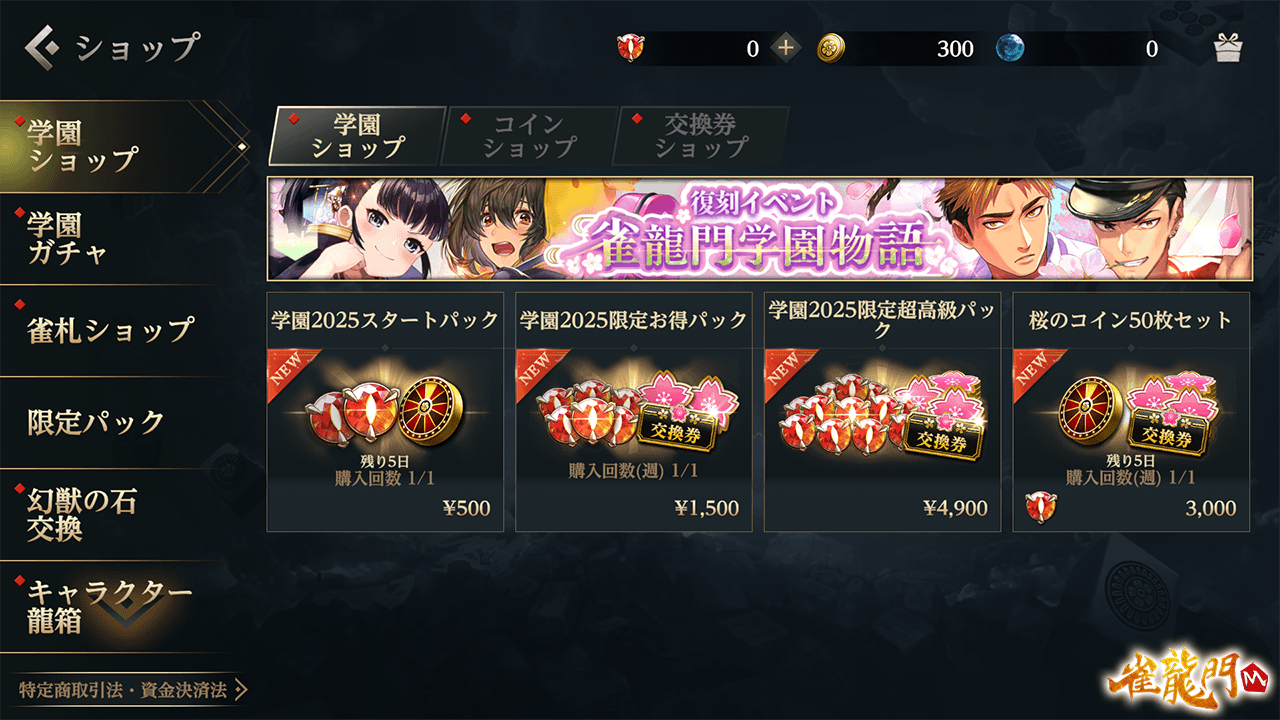The width and height of the screenshot is (1280, 720).
Task: Buy the 学園2025スタートパック for ¥500
Action: (385, 412)
